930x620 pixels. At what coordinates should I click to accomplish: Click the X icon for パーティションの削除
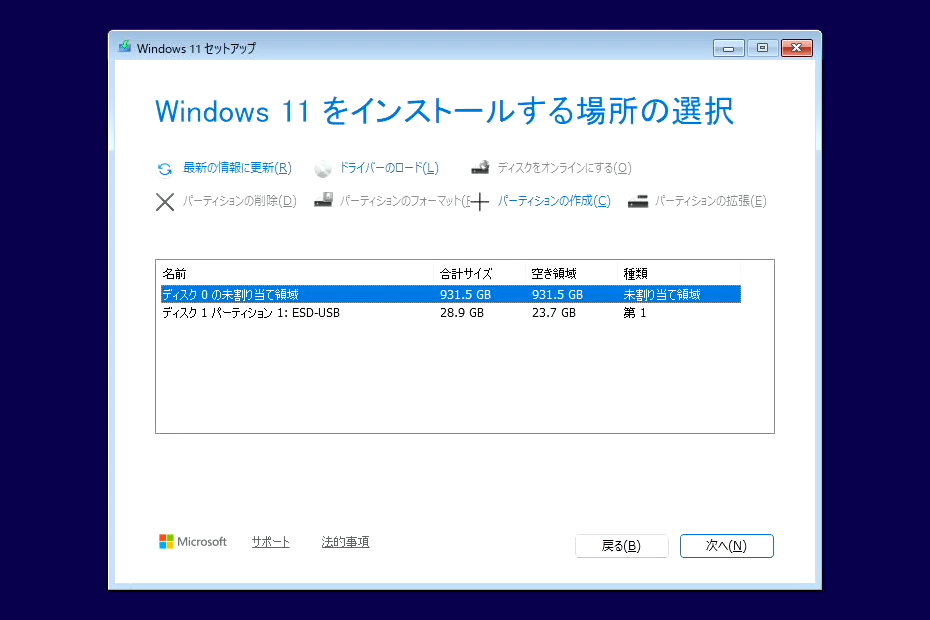(x=165, y=201)
